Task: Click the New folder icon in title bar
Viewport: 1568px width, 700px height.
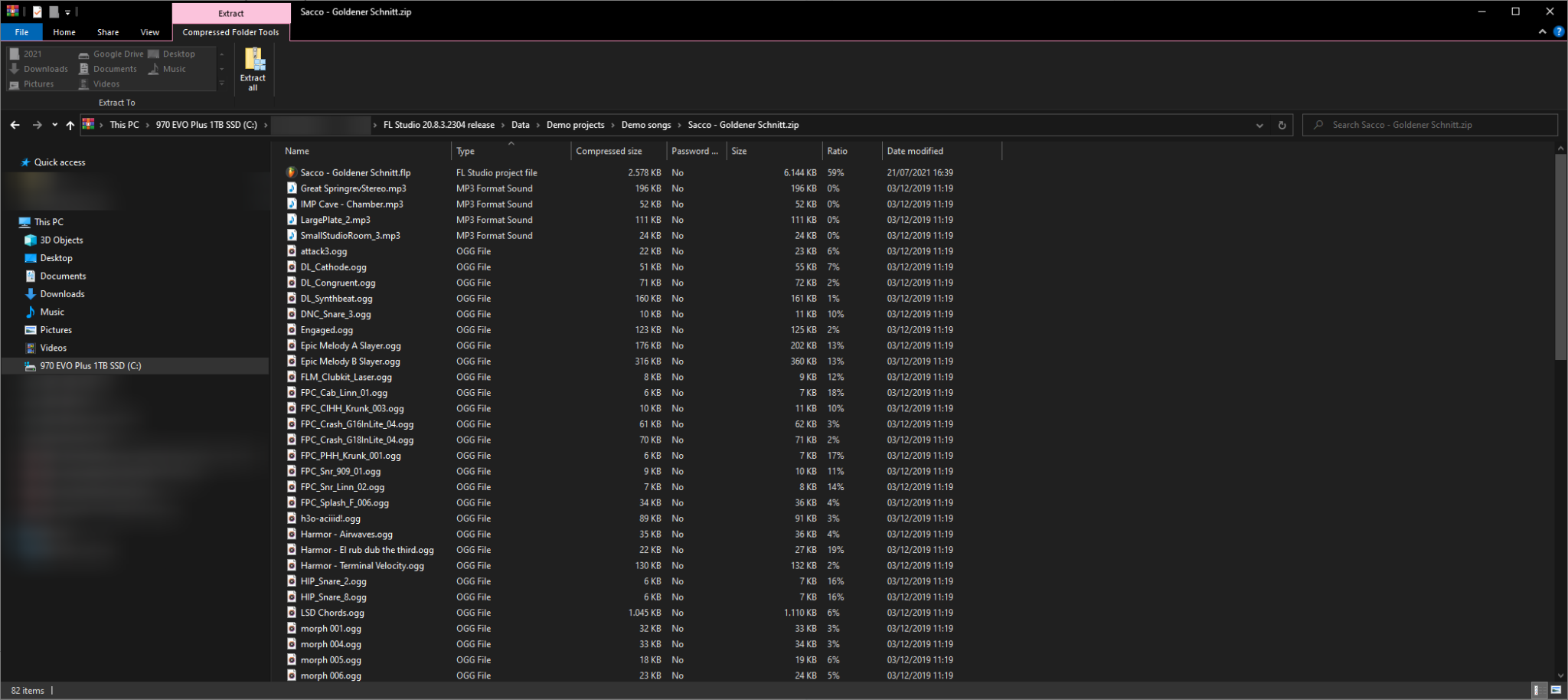Action: (54, 11)
